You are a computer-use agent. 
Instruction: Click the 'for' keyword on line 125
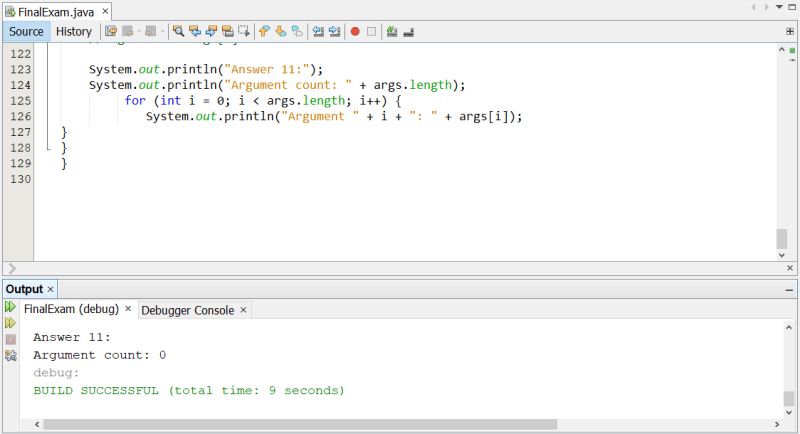coord(135,100)
